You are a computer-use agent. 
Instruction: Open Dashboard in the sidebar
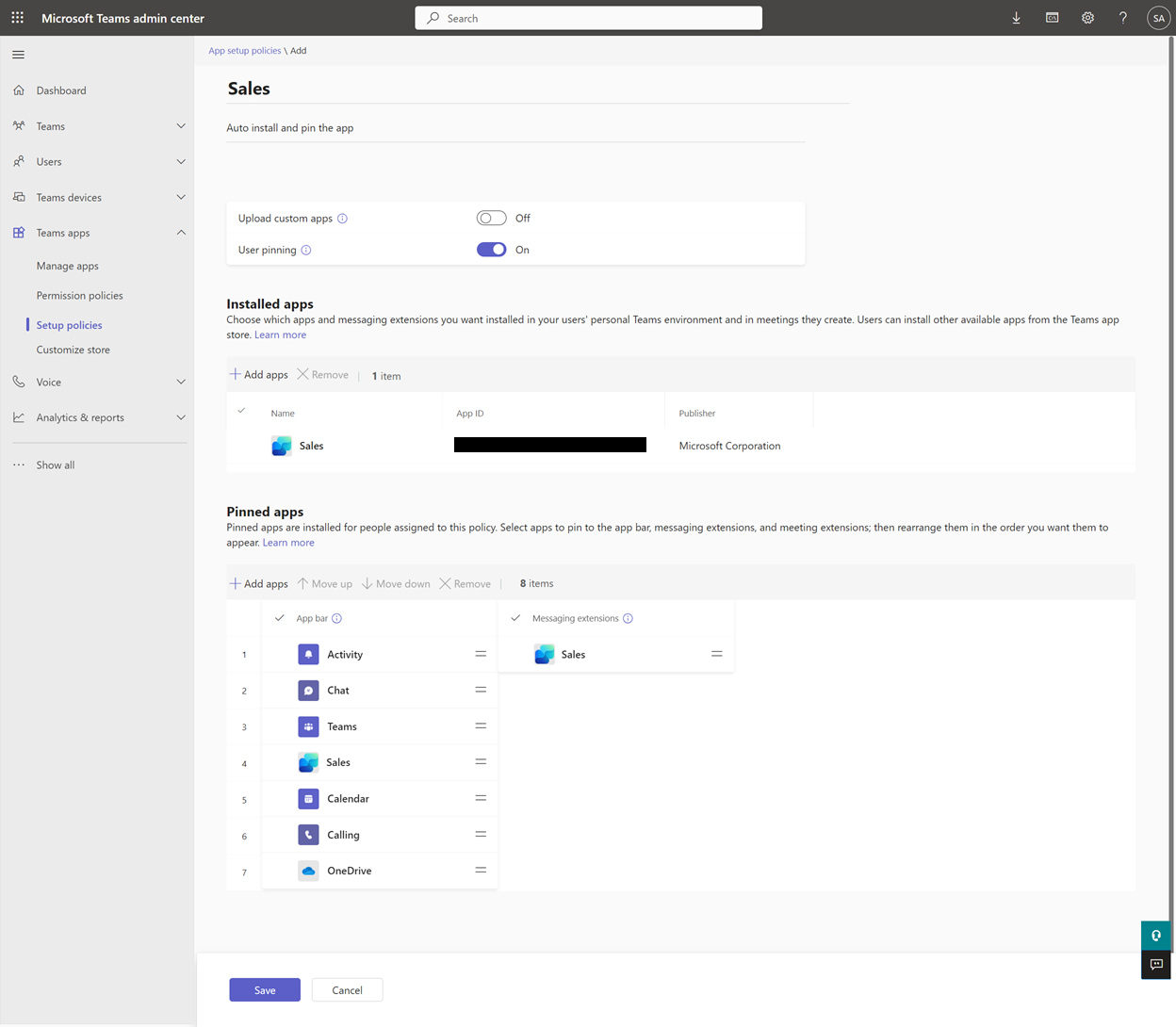tap(61, 90)
